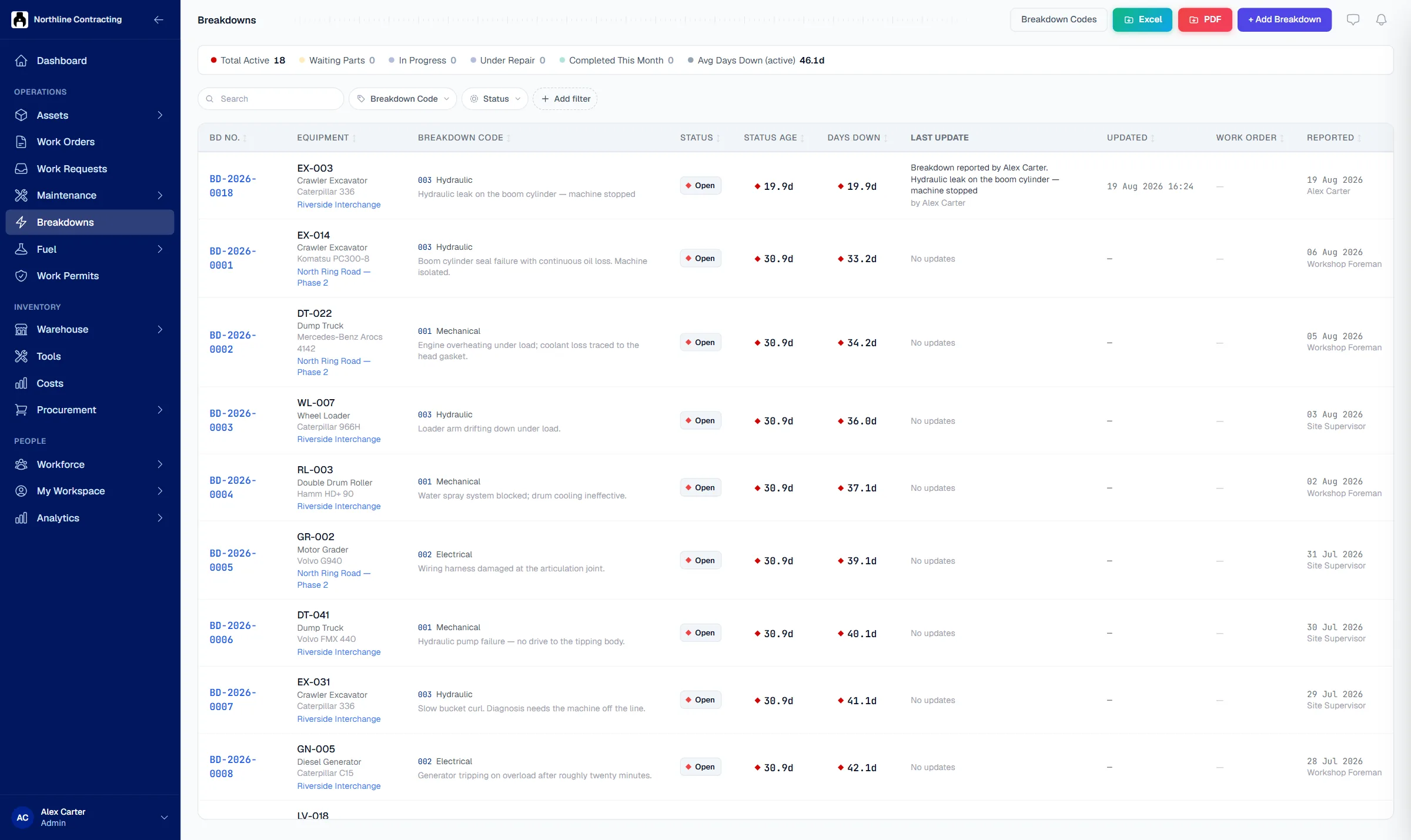
Task: Export breakdowns as PDF
Action: click(x=1205, y=19)
